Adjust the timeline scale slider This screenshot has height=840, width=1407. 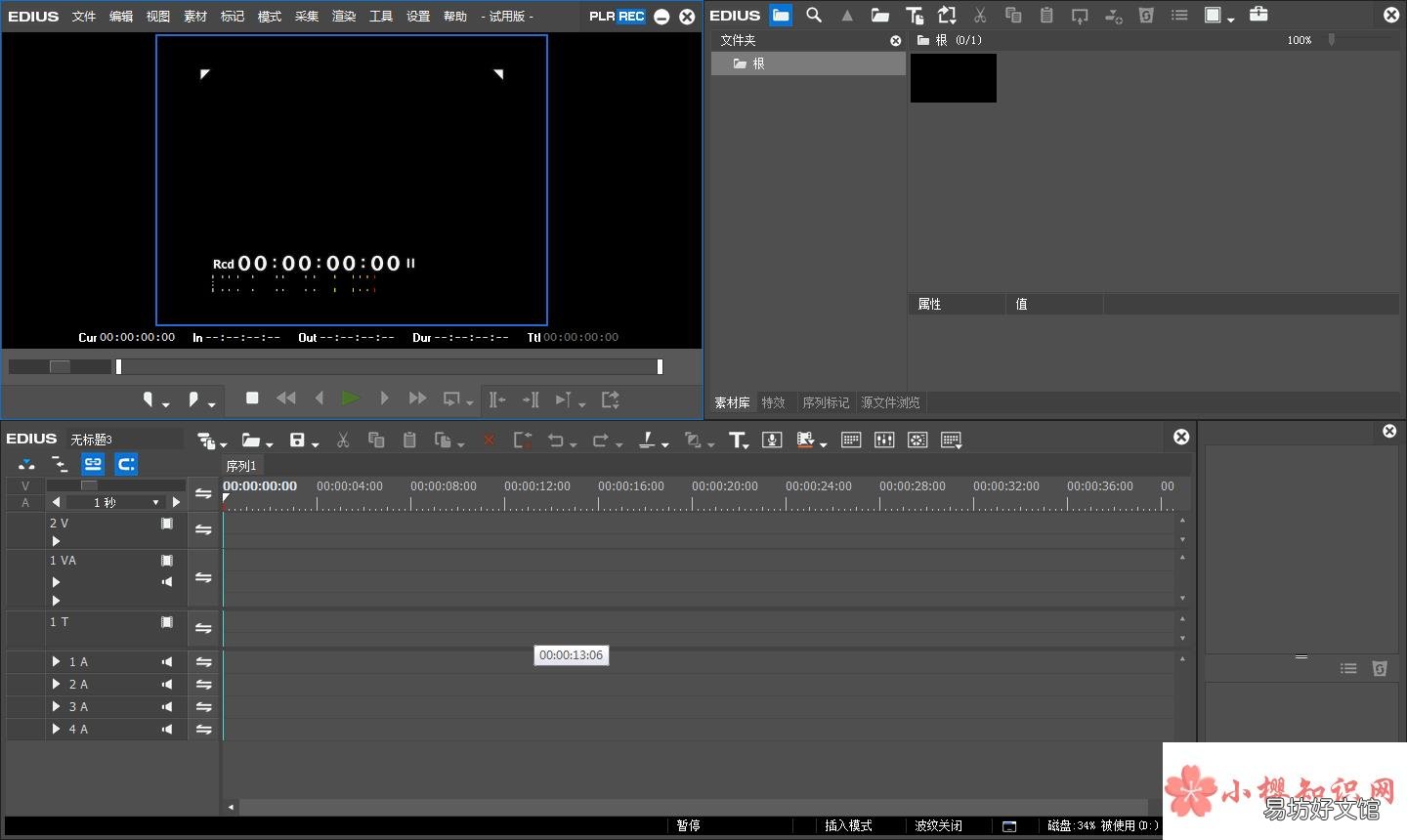coord(89,485)
